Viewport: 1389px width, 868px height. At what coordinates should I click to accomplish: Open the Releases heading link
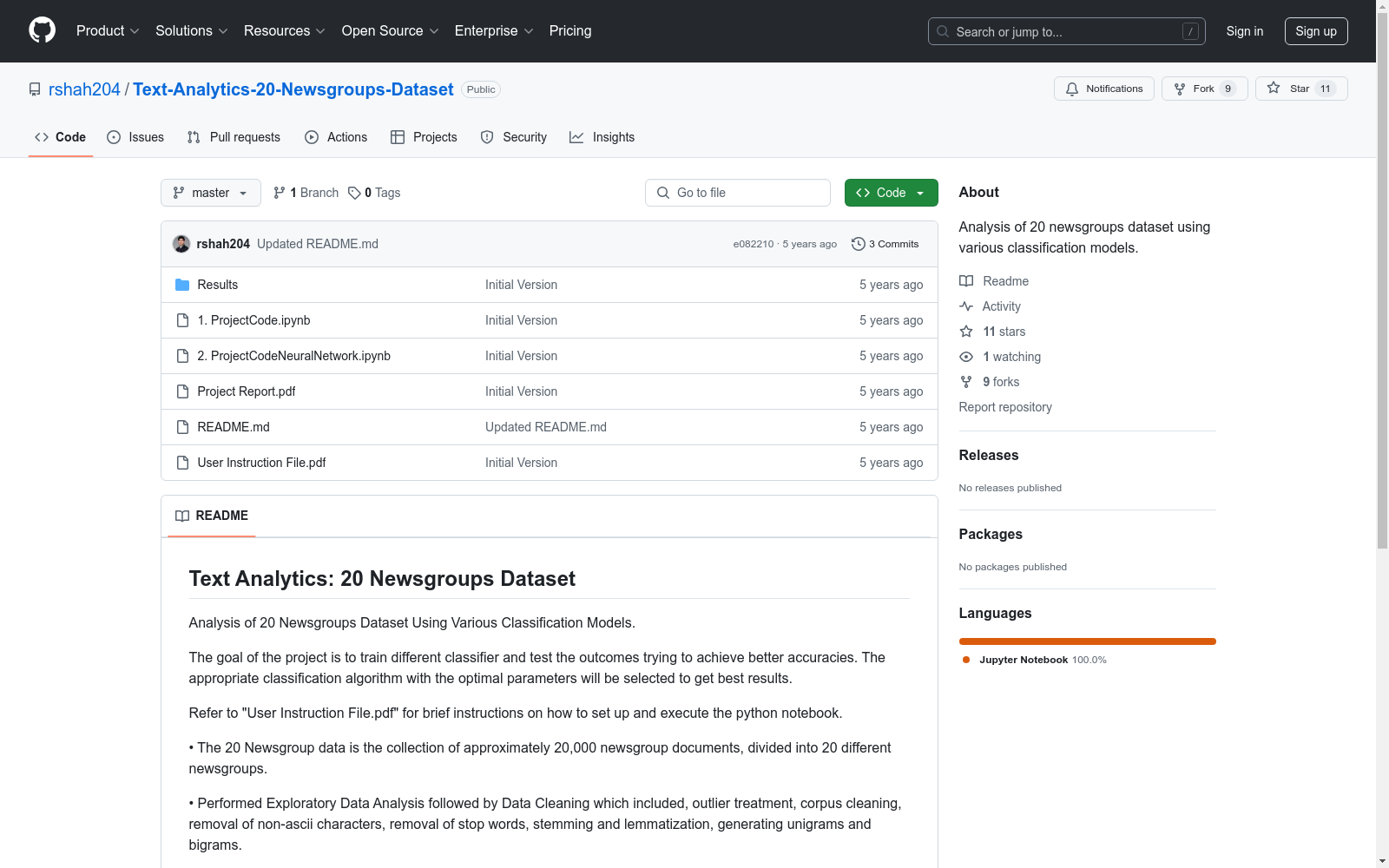coord(989,455)
